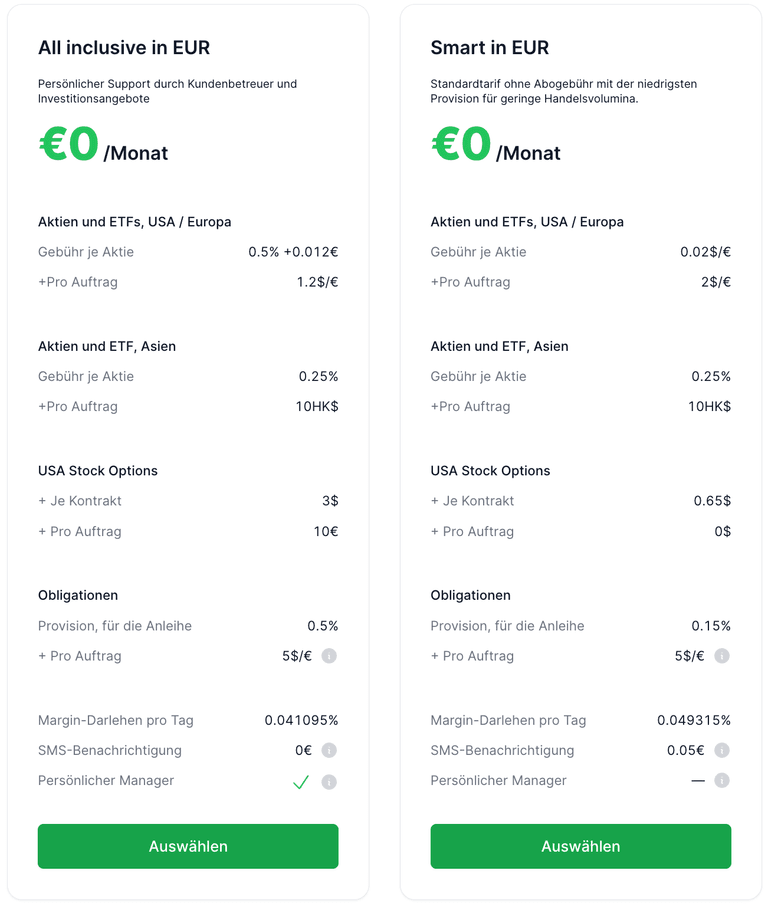Click info icon for All inclusive SMS-Benachrichtigung
Image resolution: width=768 pixels, height=907 pixels.
[x=329, y=750]
